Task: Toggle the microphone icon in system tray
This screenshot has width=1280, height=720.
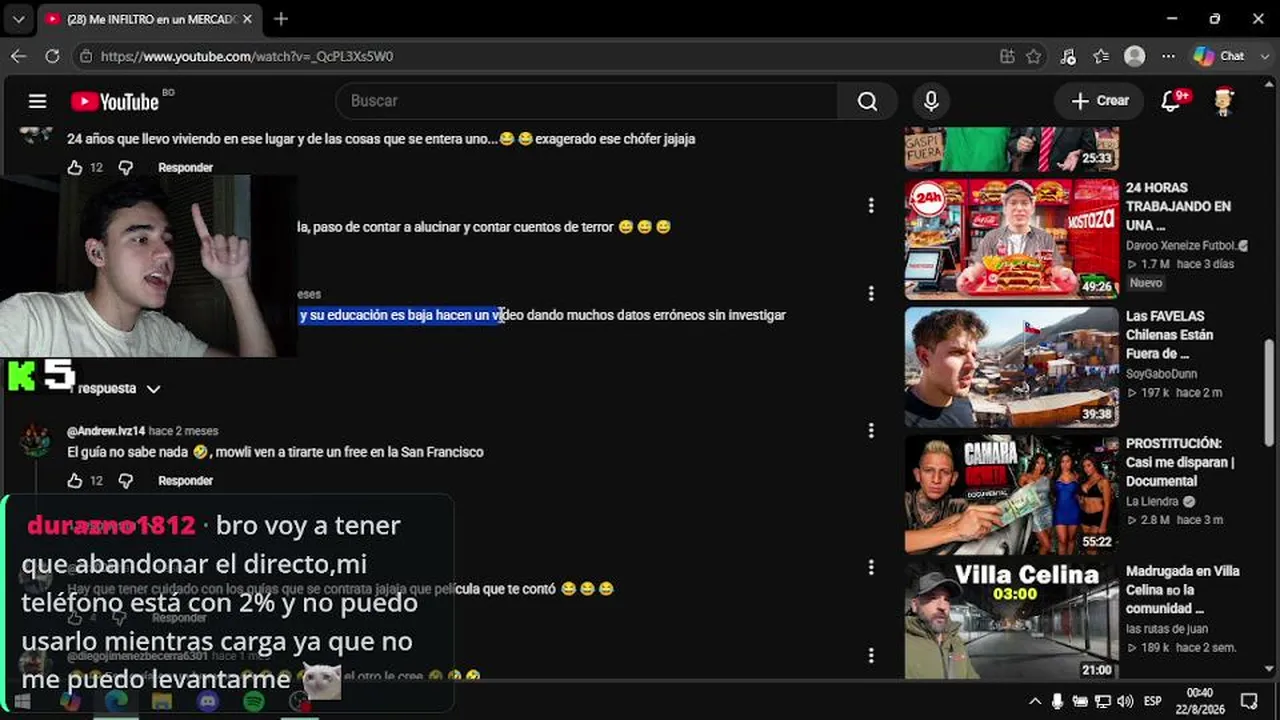Action: tap(1057, 701)
